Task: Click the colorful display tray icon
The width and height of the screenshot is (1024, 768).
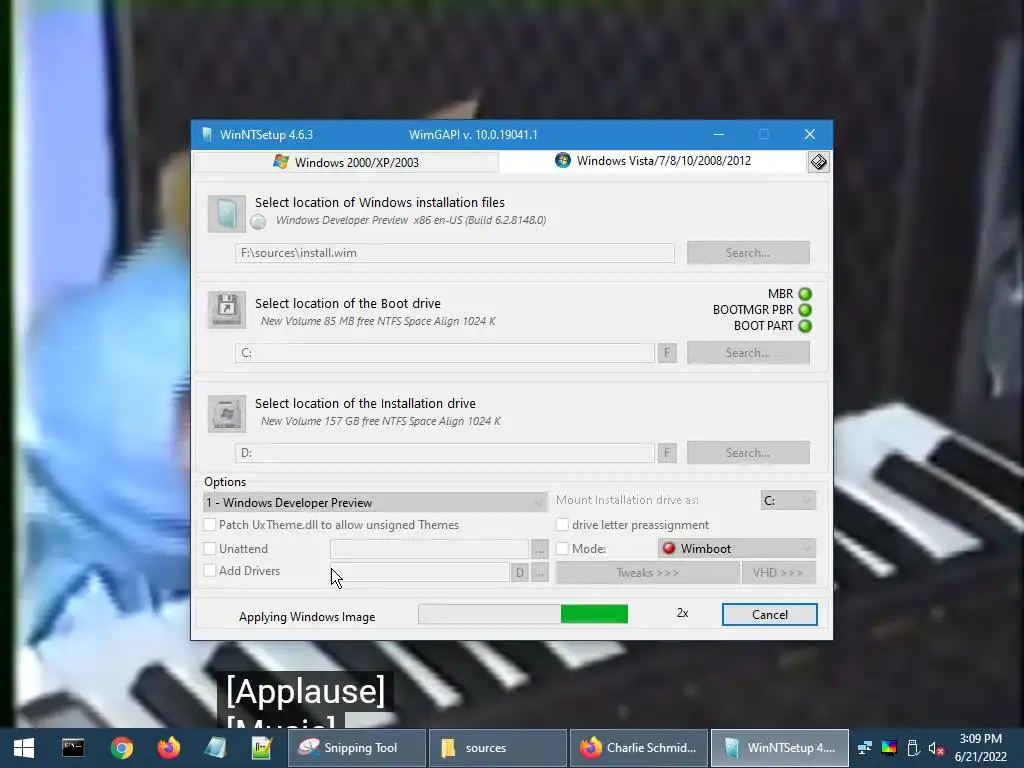Action: pos(889,748)
